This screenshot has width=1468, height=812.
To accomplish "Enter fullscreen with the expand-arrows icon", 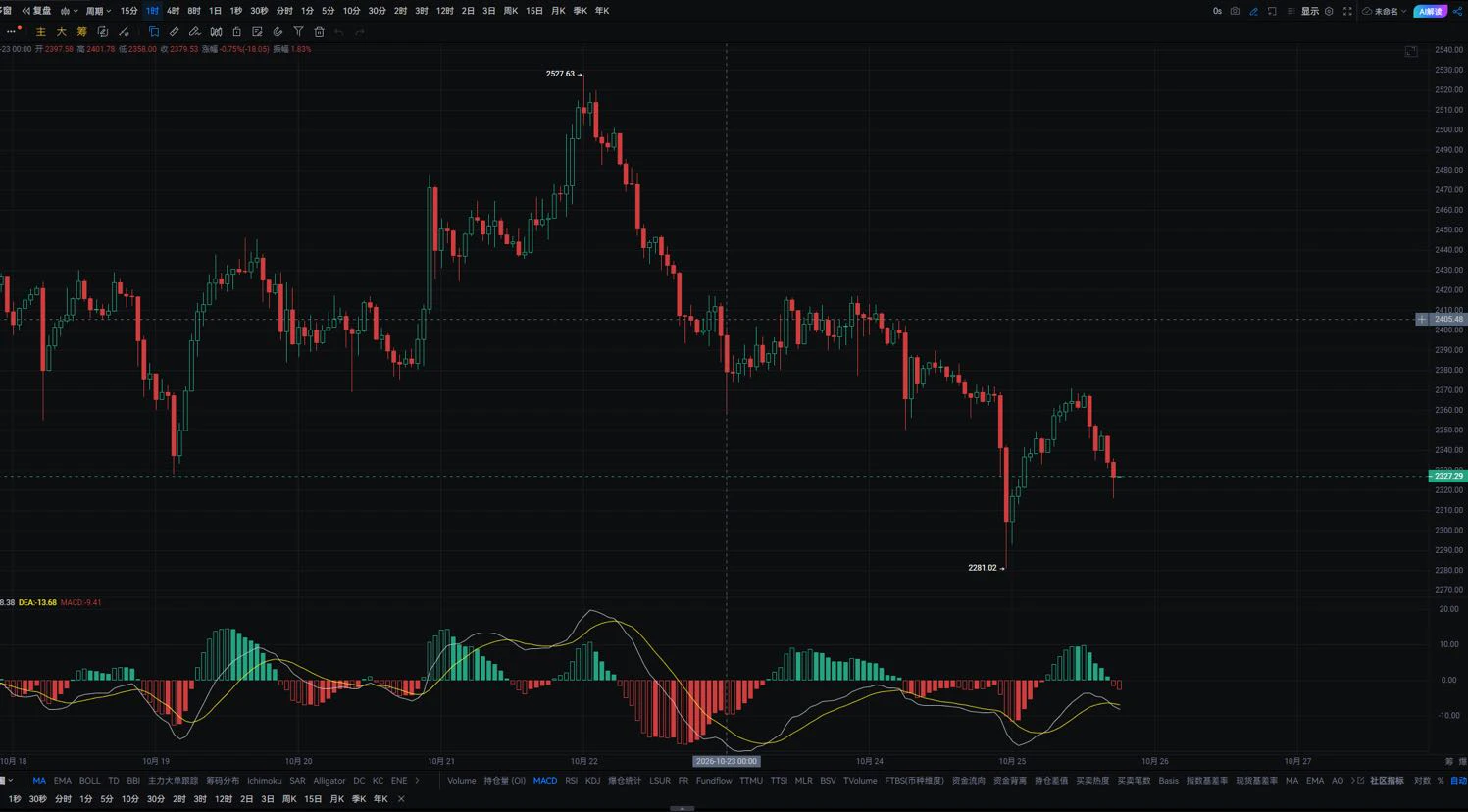I will 1347,11.
